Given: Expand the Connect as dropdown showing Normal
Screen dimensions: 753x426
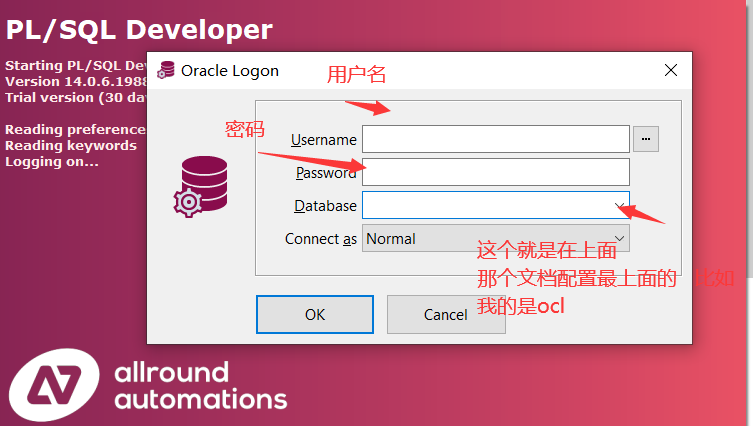Looking at the screenshot, I should click(496, 238).
